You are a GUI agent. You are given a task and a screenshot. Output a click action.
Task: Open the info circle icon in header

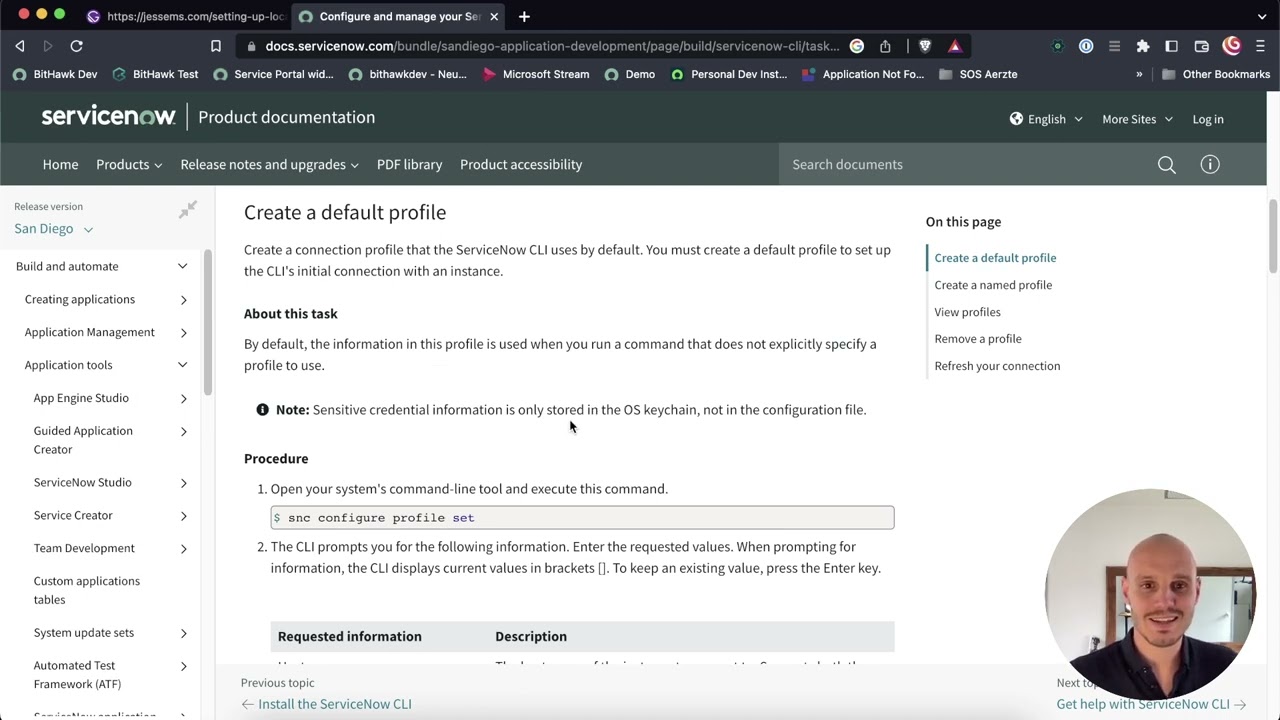1210,164
